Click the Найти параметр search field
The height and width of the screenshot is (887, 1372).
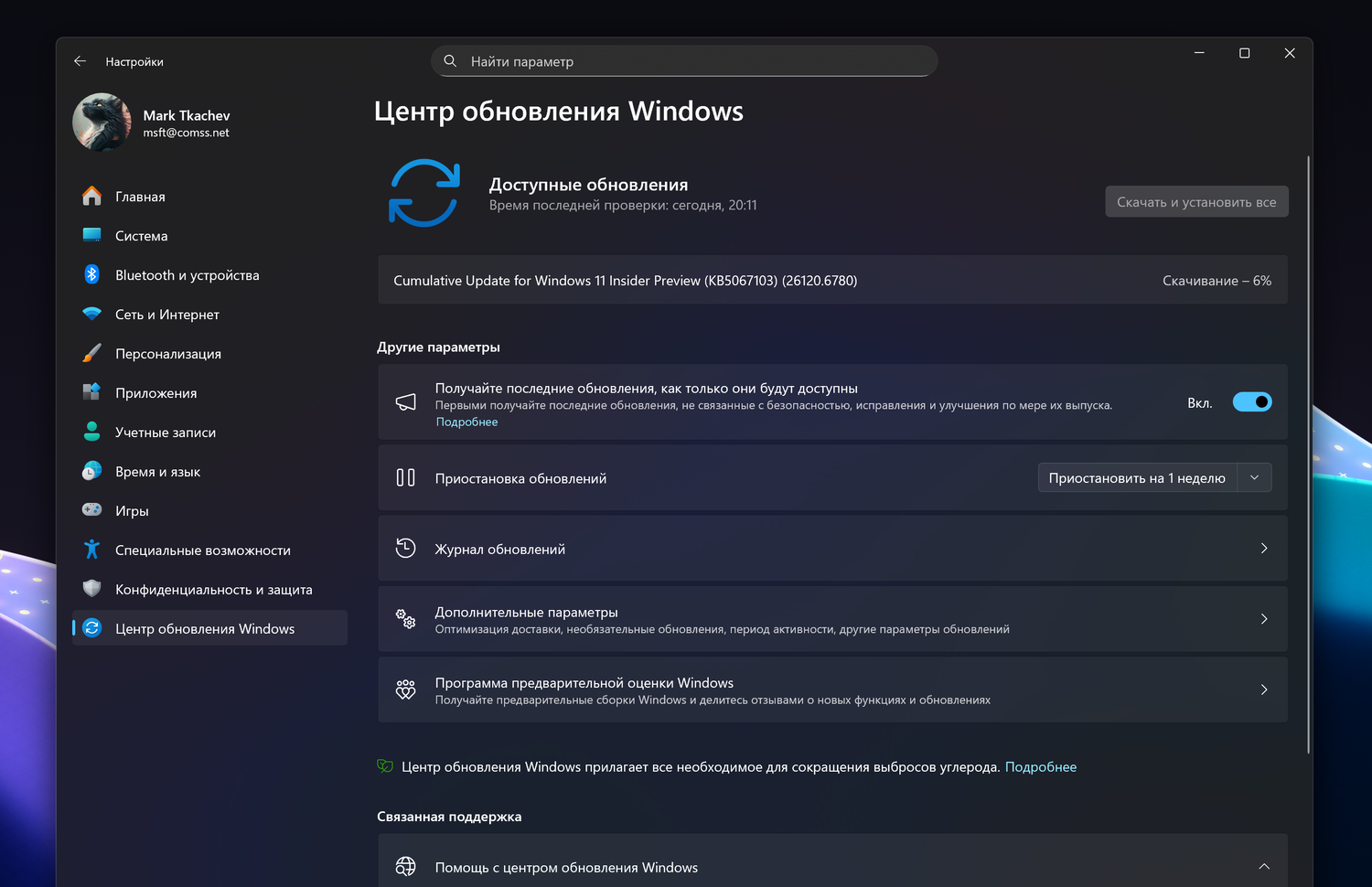coord(684,61)
